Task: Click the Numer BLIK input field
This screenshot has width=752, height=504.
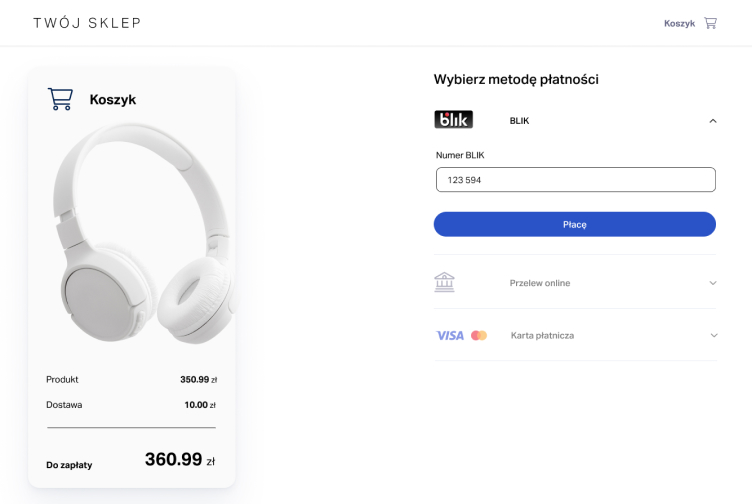Action: (x=575, y=180)
